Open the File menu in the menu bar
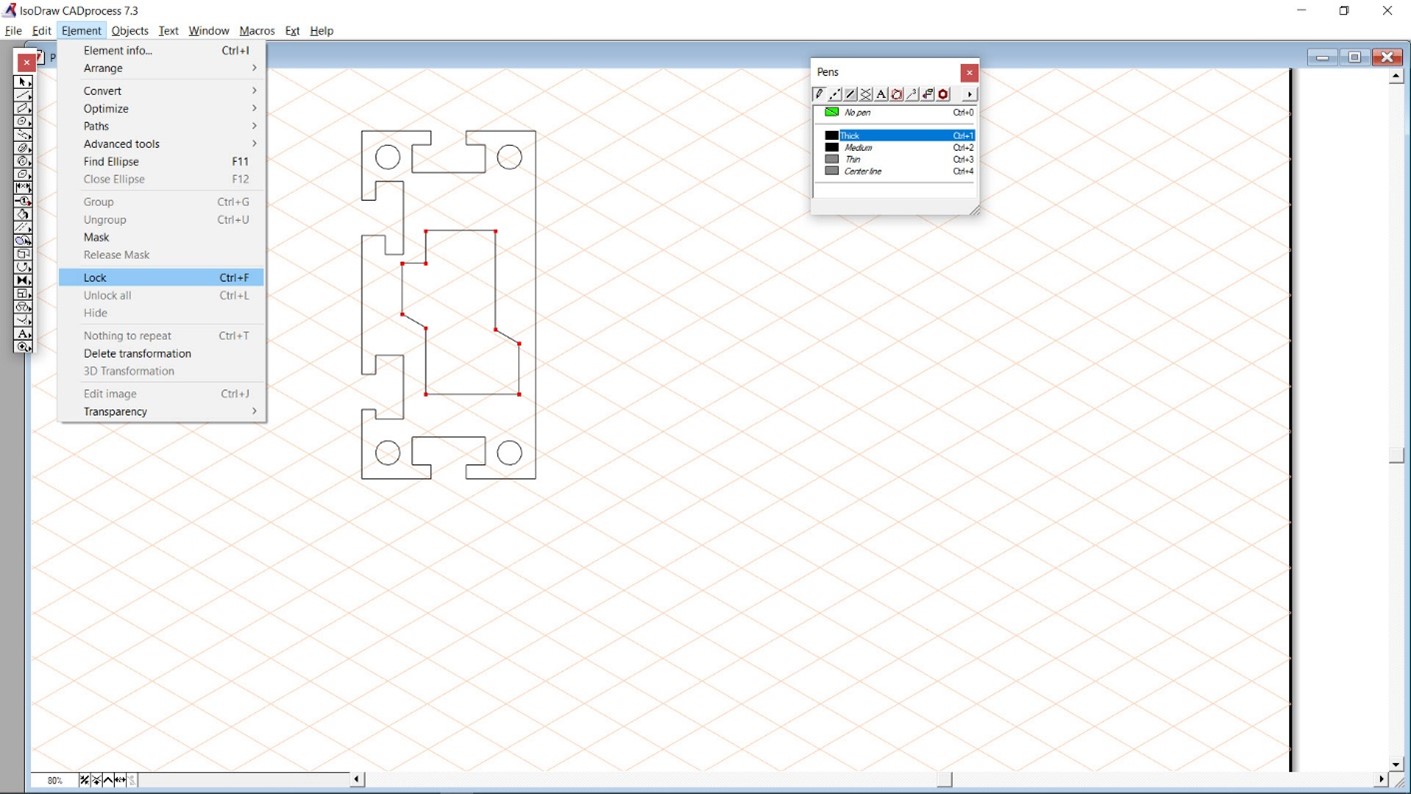 (13, 31)
